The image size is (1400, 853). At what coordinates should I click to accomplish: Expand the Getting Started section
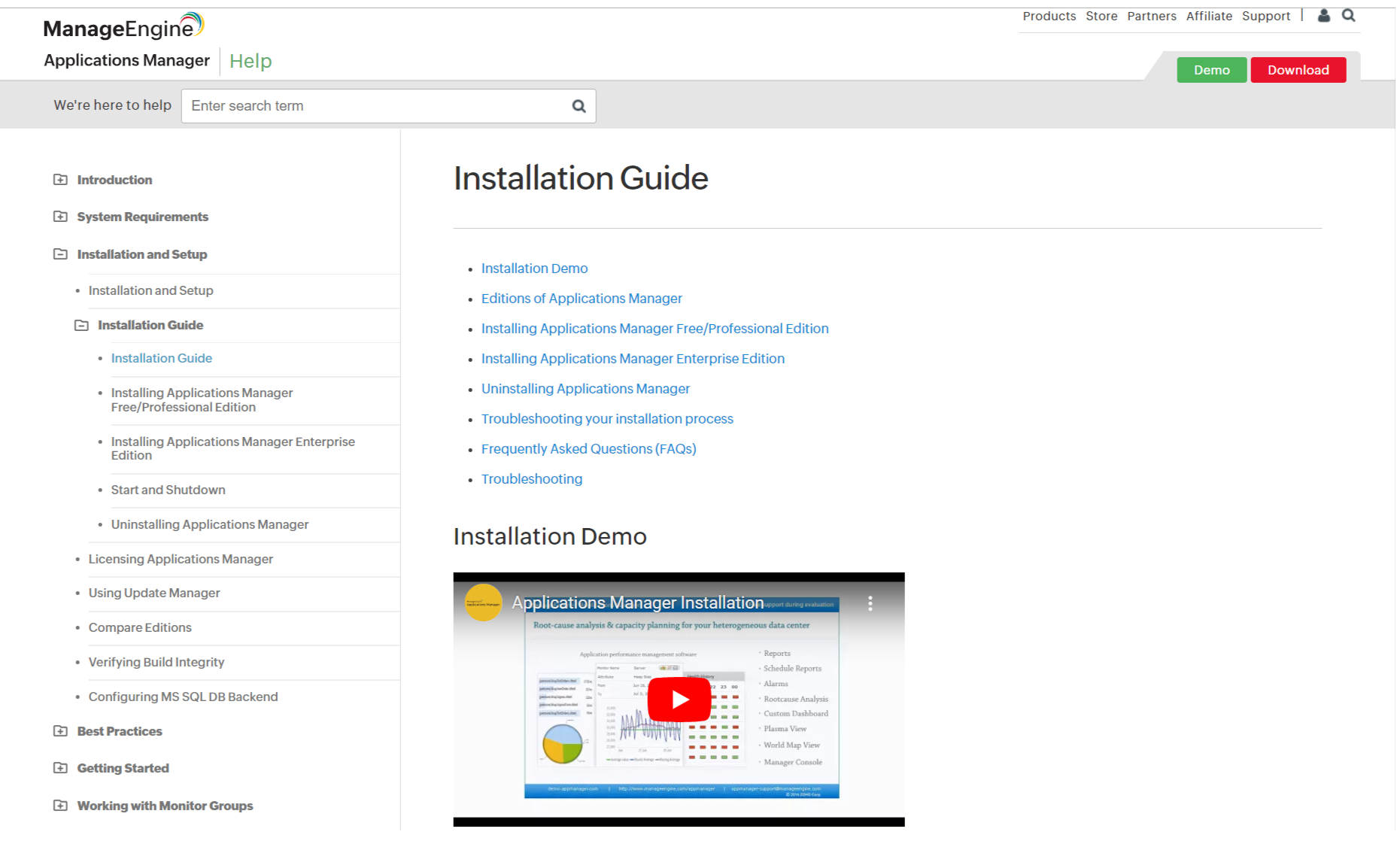click(x=60, y=768)
